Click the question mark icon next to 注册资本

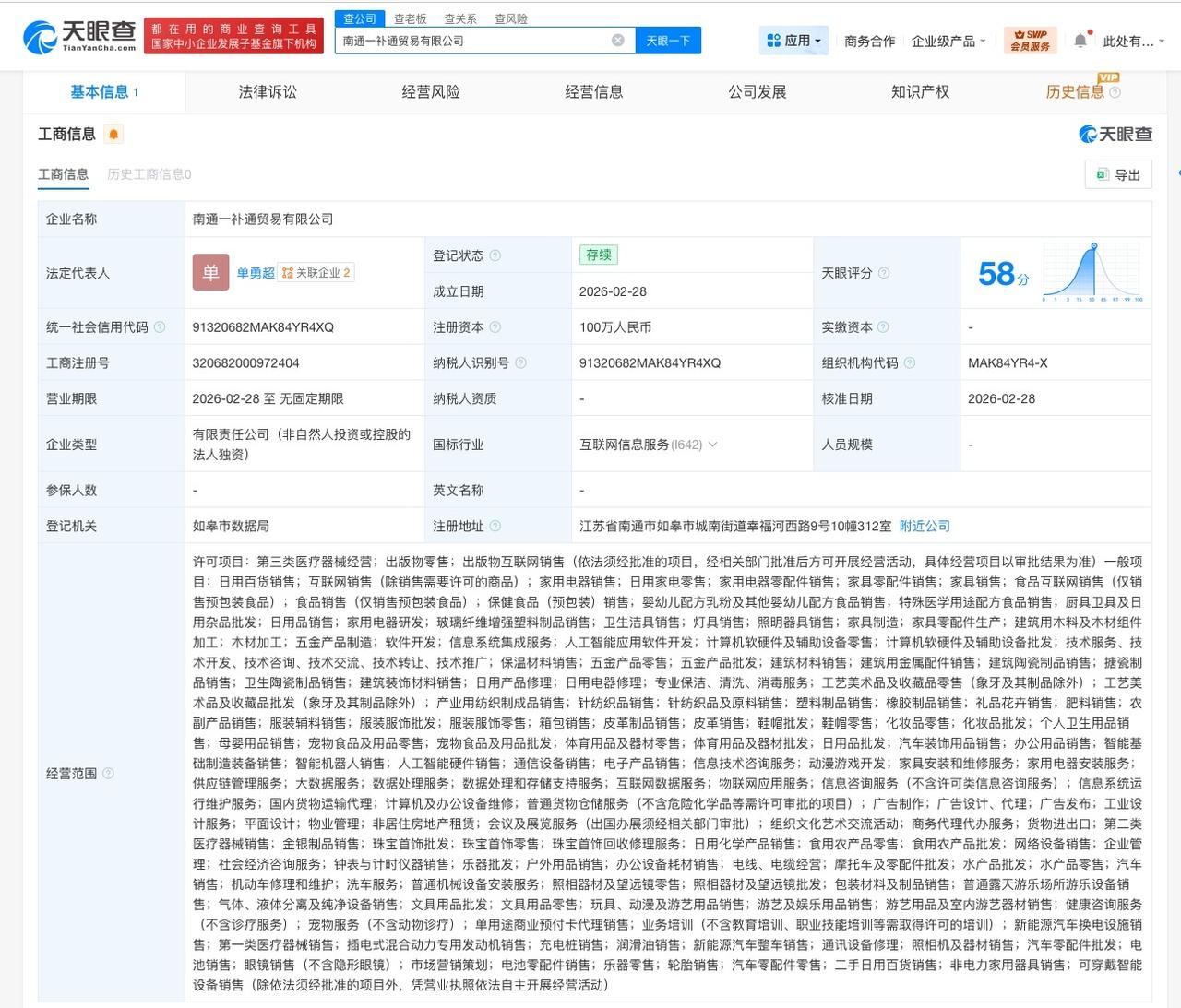point(495,326)
